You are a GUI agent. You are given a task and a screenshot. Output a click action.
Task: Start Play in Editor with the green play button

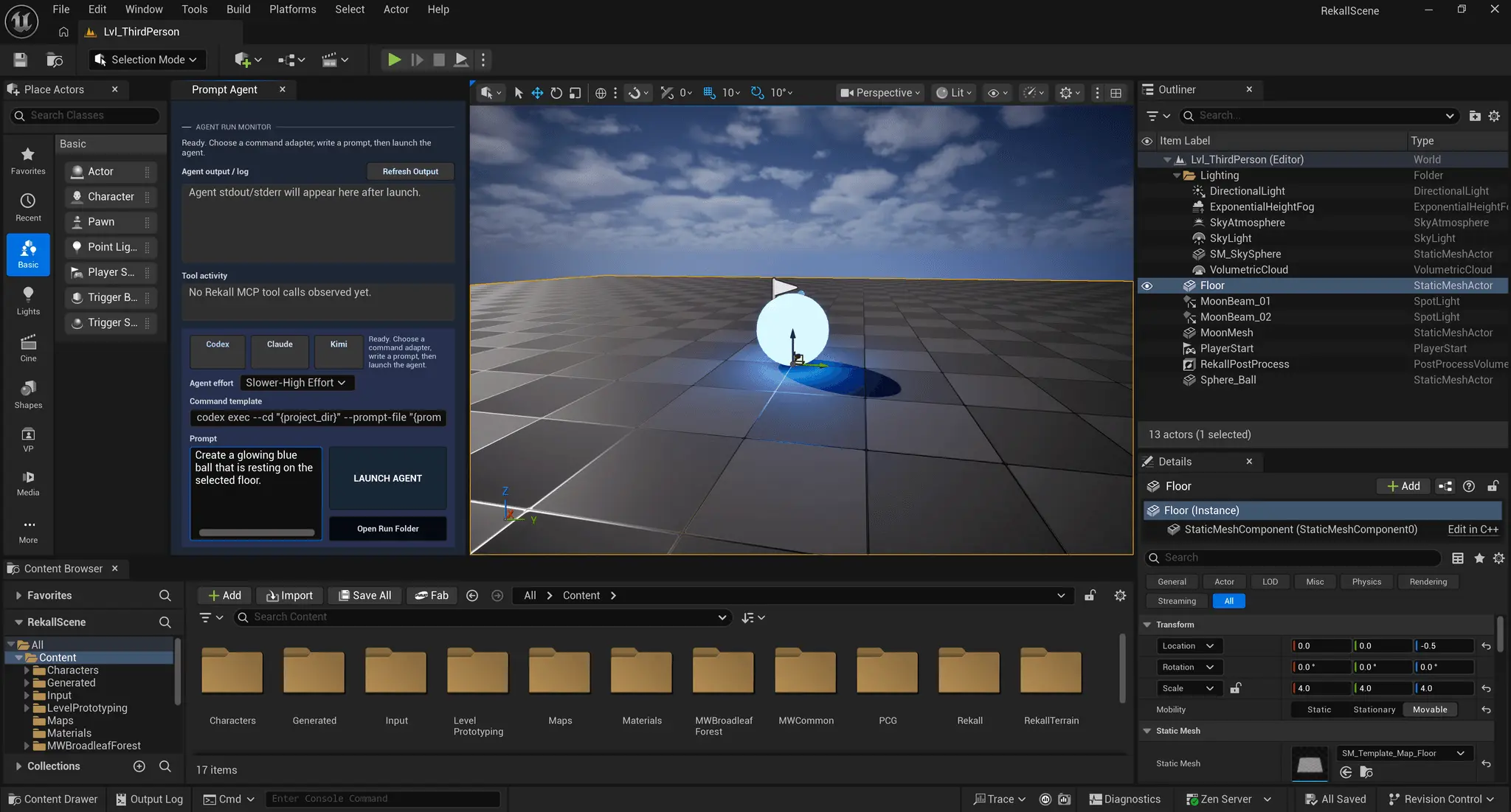pyautogui.click(x=394, y=60)
